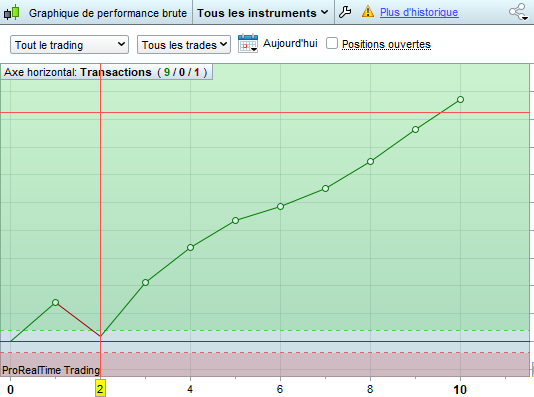534x397 pixels.
Task: Follow the Plus d'historique link
Action: point(419,12)
